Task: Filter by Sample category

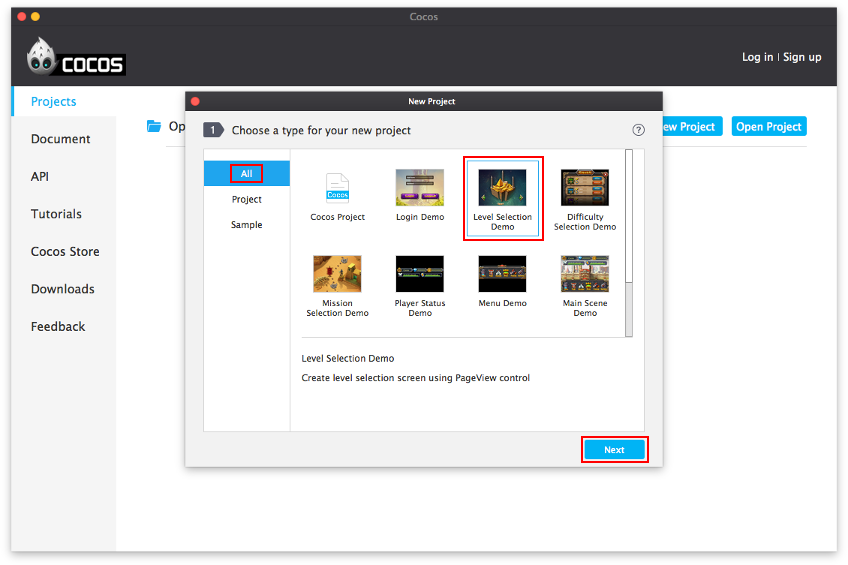Action: [x=247, y=224]
